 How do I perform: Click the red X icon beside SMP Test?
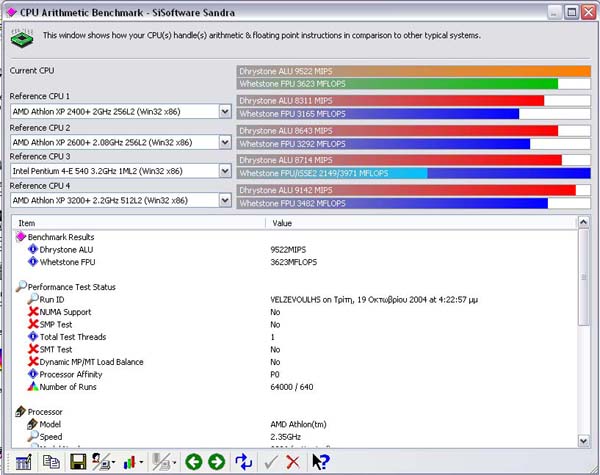(33, 324)
